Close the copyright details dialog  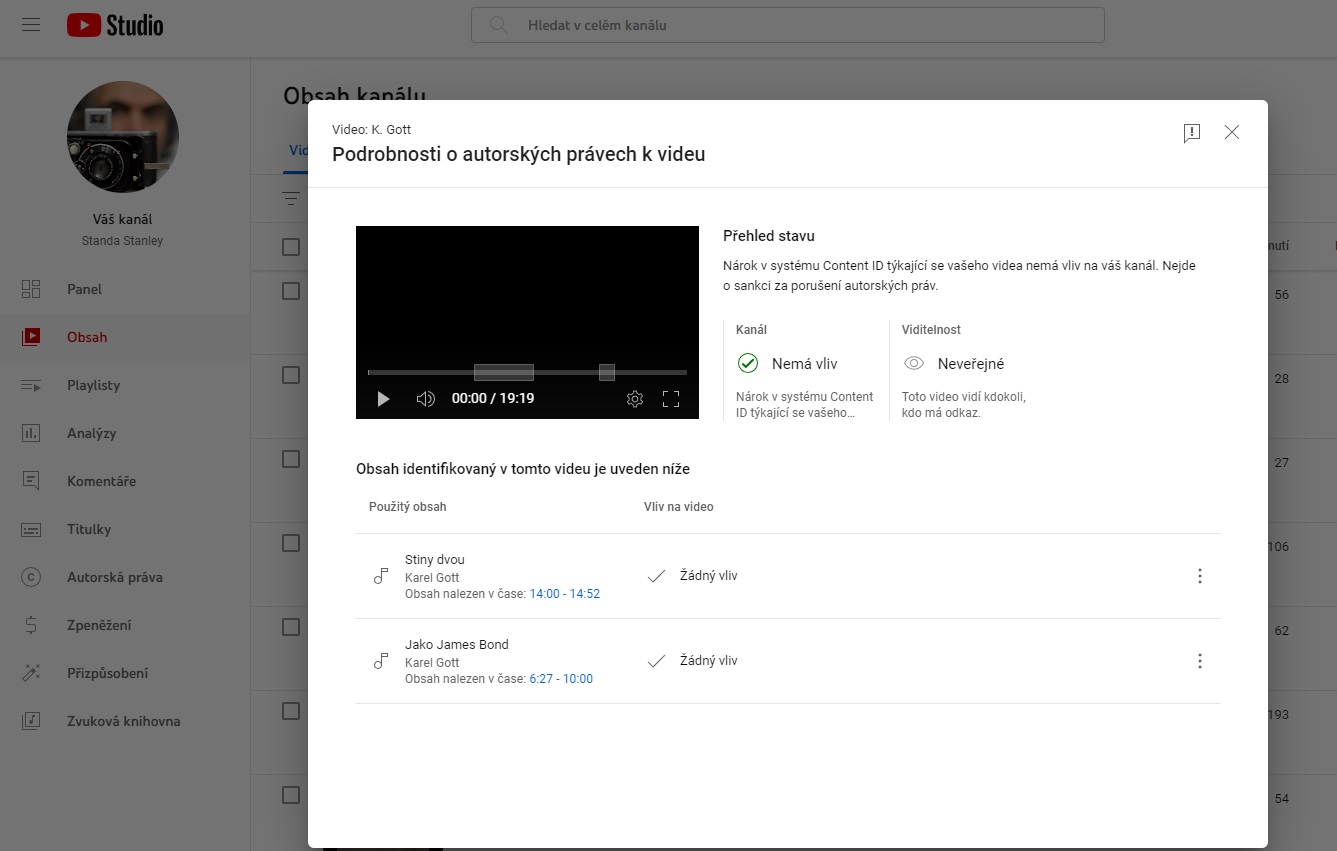1232,132
